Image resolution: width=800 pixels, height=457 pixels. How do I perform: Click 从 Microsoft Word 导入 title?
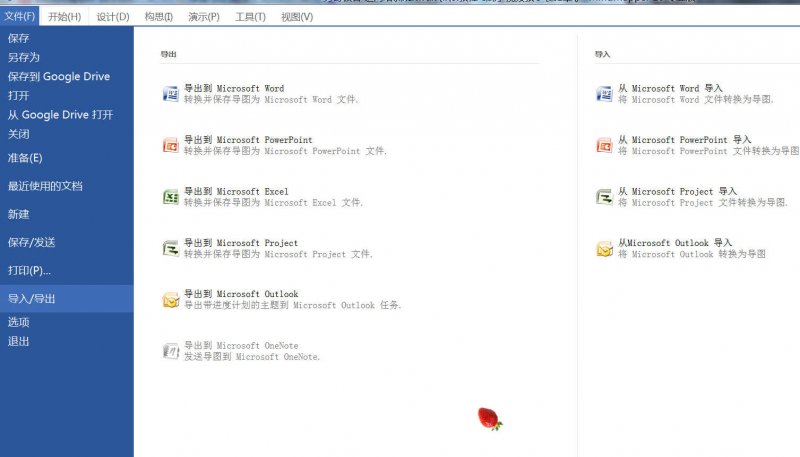pos(670,89)
